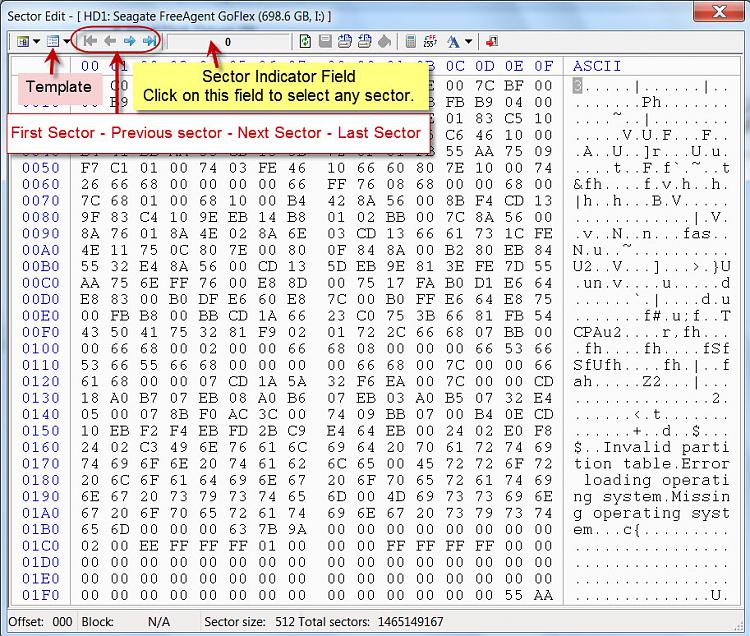Click ASCII text 'ng system.Missin'
This screenshot has width=750, height=636.
[651, 497]
